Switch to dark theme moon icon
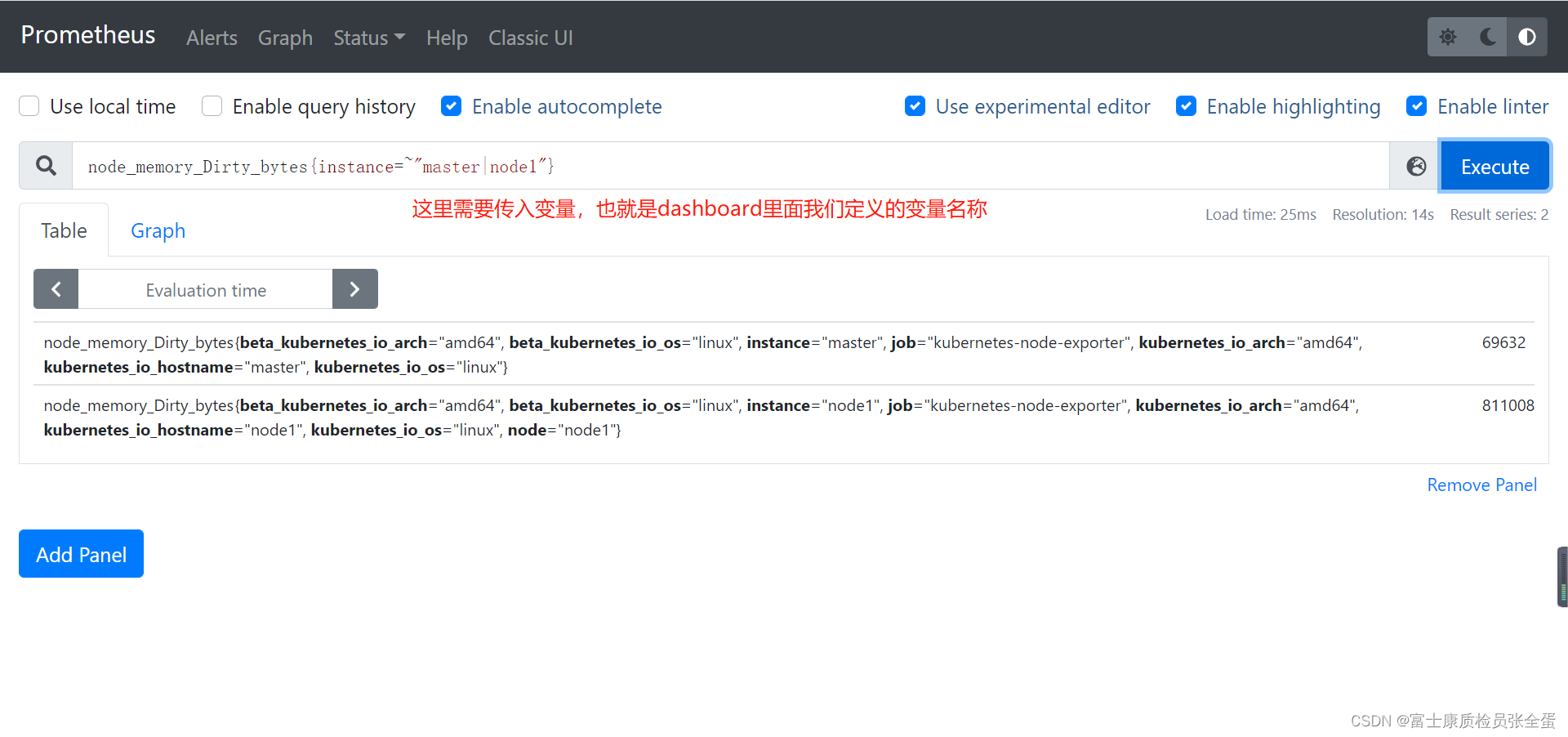 (1487, 37)
